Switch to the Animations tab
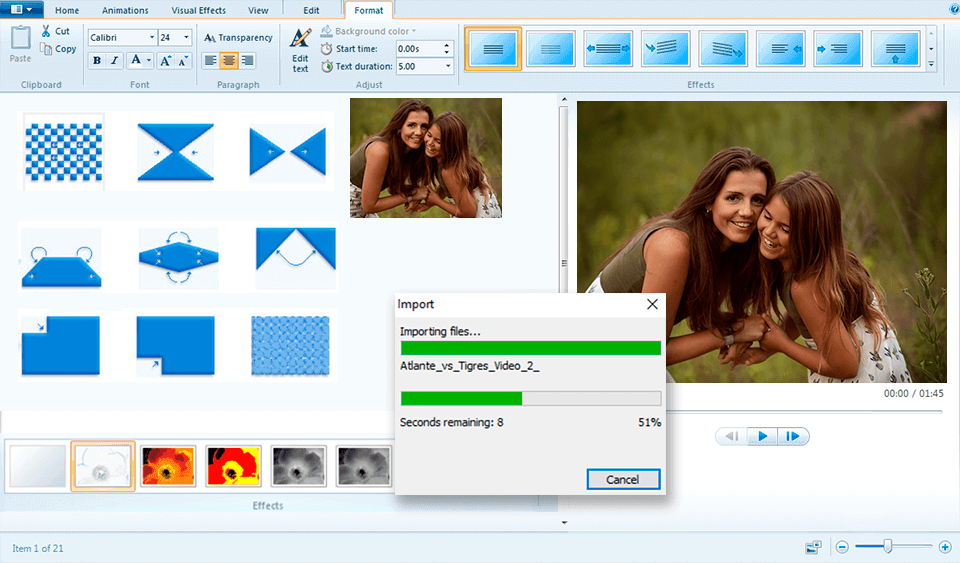 click(125, 10)
